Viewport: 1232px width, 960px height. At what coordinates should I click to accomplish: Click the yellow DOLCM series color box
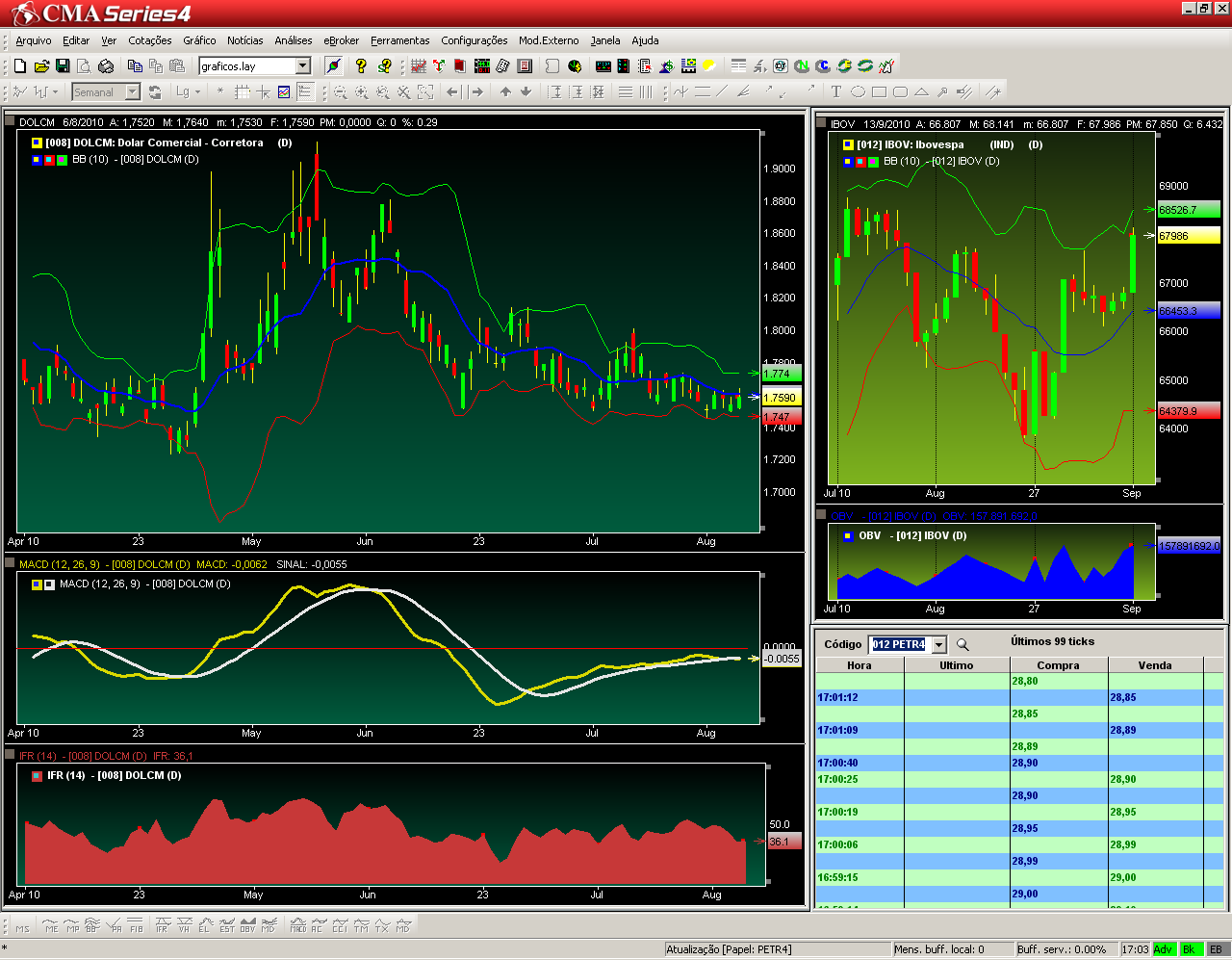click(x=37, y=143)
